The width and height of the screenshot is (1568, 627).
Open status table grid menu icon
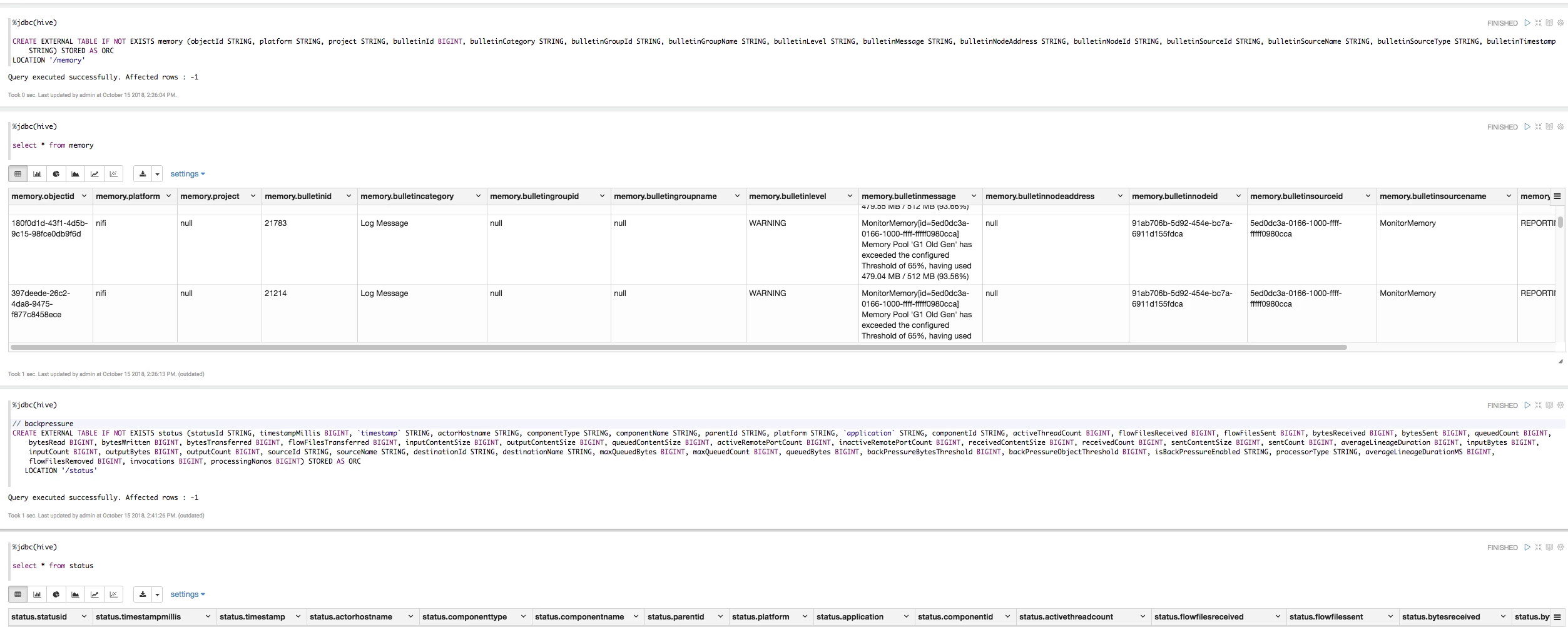(x=1557, y=617)
